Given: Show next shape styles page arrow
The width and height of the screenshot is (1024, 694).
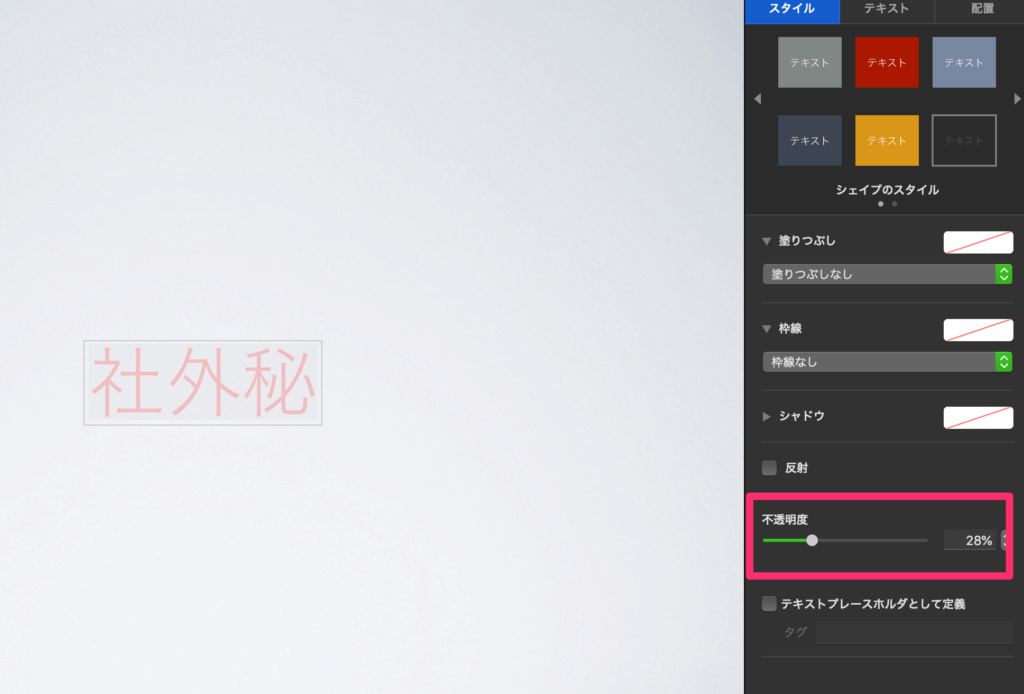Looking at the screenshot, I should (x=1017, y=99).
